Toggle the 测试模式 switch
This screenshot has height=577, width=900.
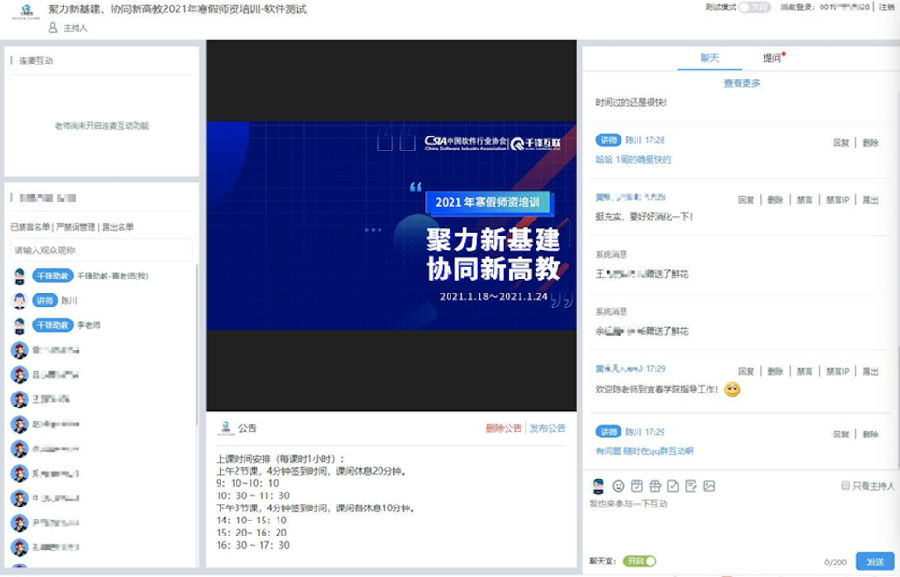click(754, 7)
